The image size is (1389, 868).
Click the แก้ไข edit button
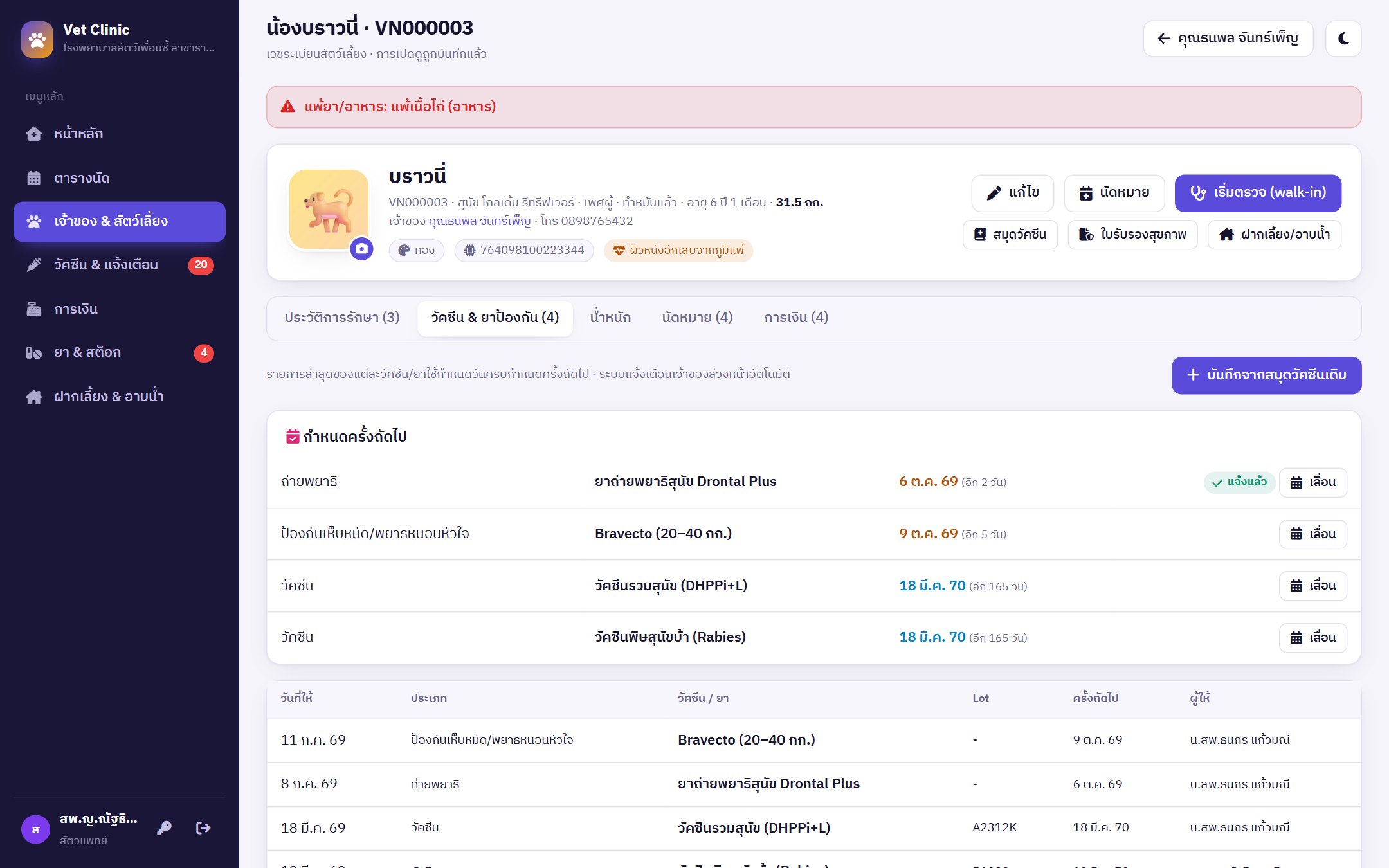1013,193
